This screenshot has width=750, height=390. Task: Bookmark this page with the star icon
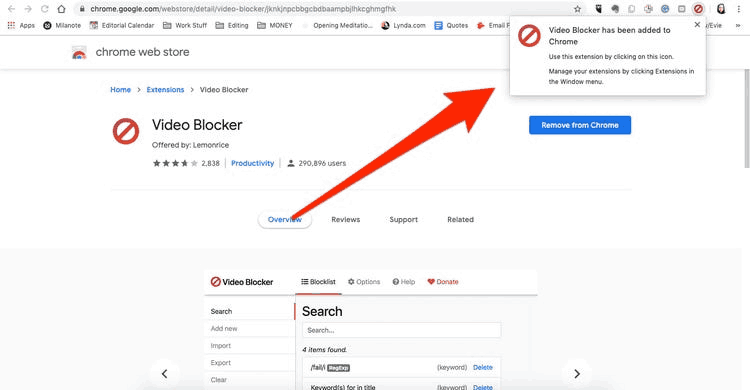[x=577, y=9]
